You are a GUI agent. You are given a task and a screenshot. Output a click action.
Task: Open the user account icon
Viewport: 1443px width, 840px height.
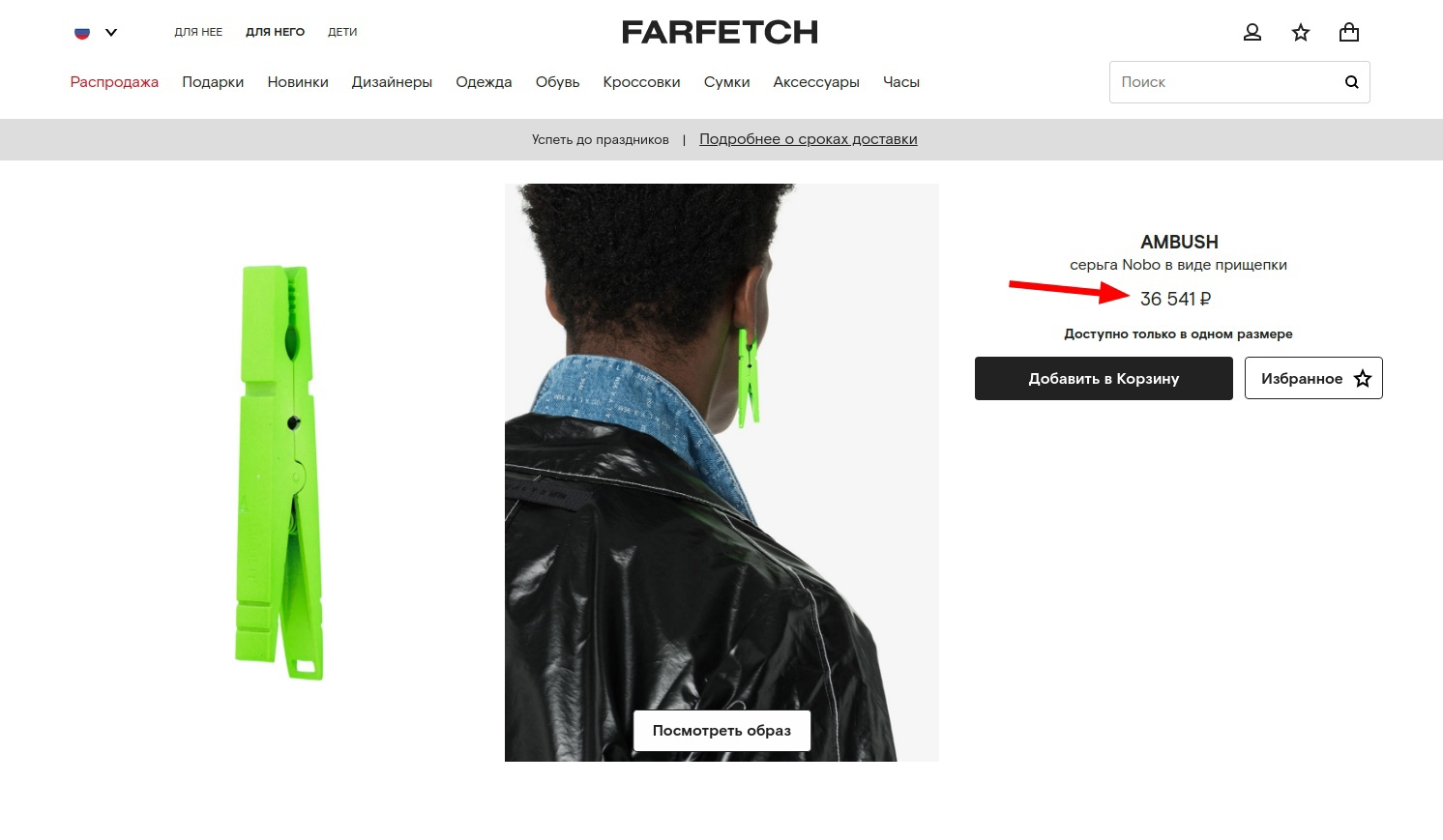pyautogui.click(x=1252, y=32)
